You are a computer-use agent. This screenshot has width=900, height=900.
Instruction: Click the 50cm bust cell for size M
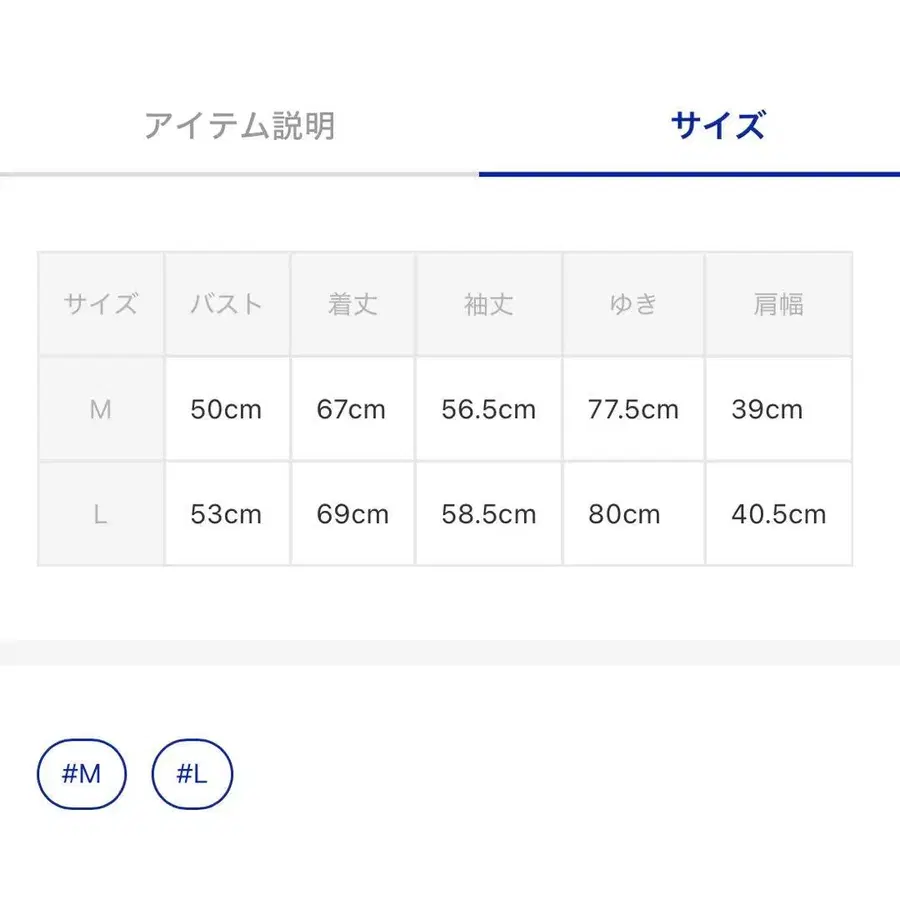226,409
